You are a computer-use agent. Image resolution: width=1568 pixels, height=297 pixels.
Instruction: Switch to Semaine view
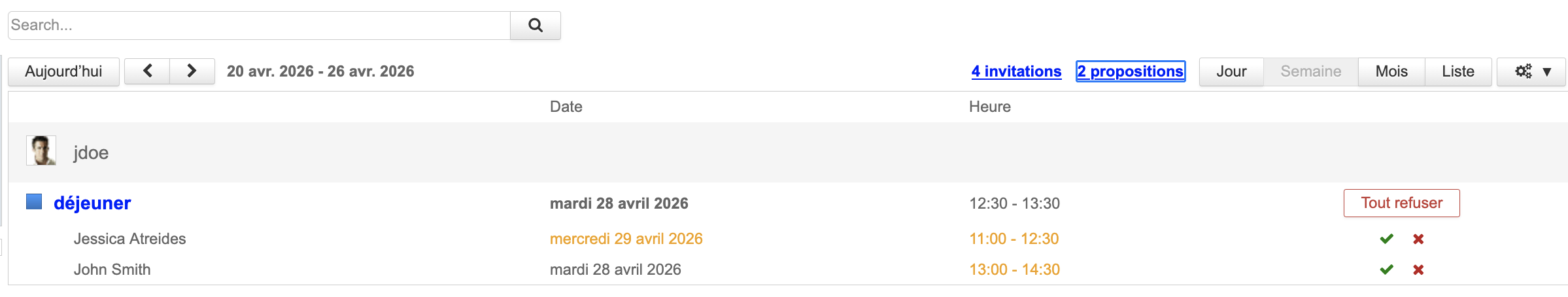[x=1310, y=72]
